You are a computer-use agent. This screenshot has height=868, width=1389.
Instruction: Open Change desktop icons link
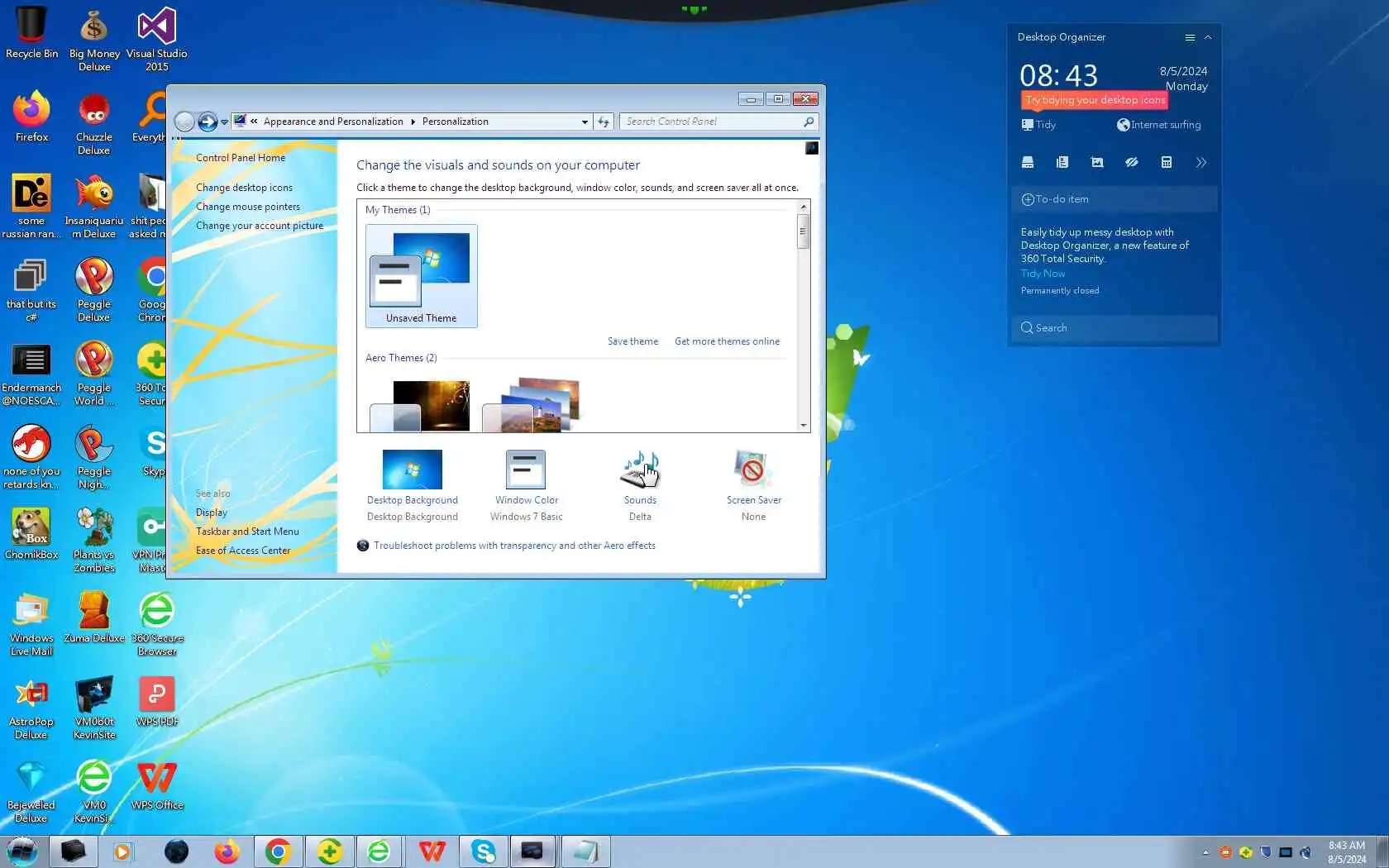pos(244,188)
